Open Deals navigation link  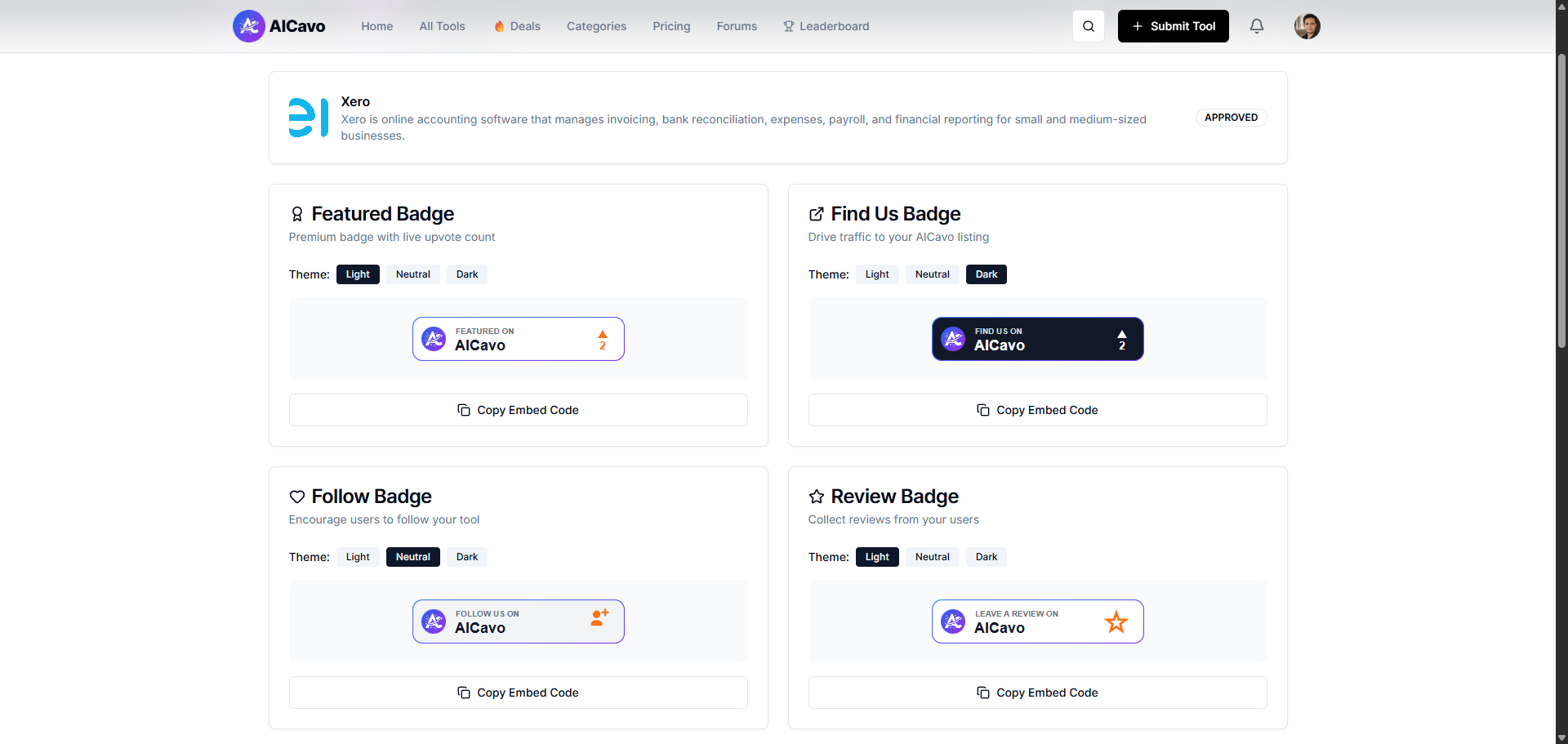(x=517, y=26)
